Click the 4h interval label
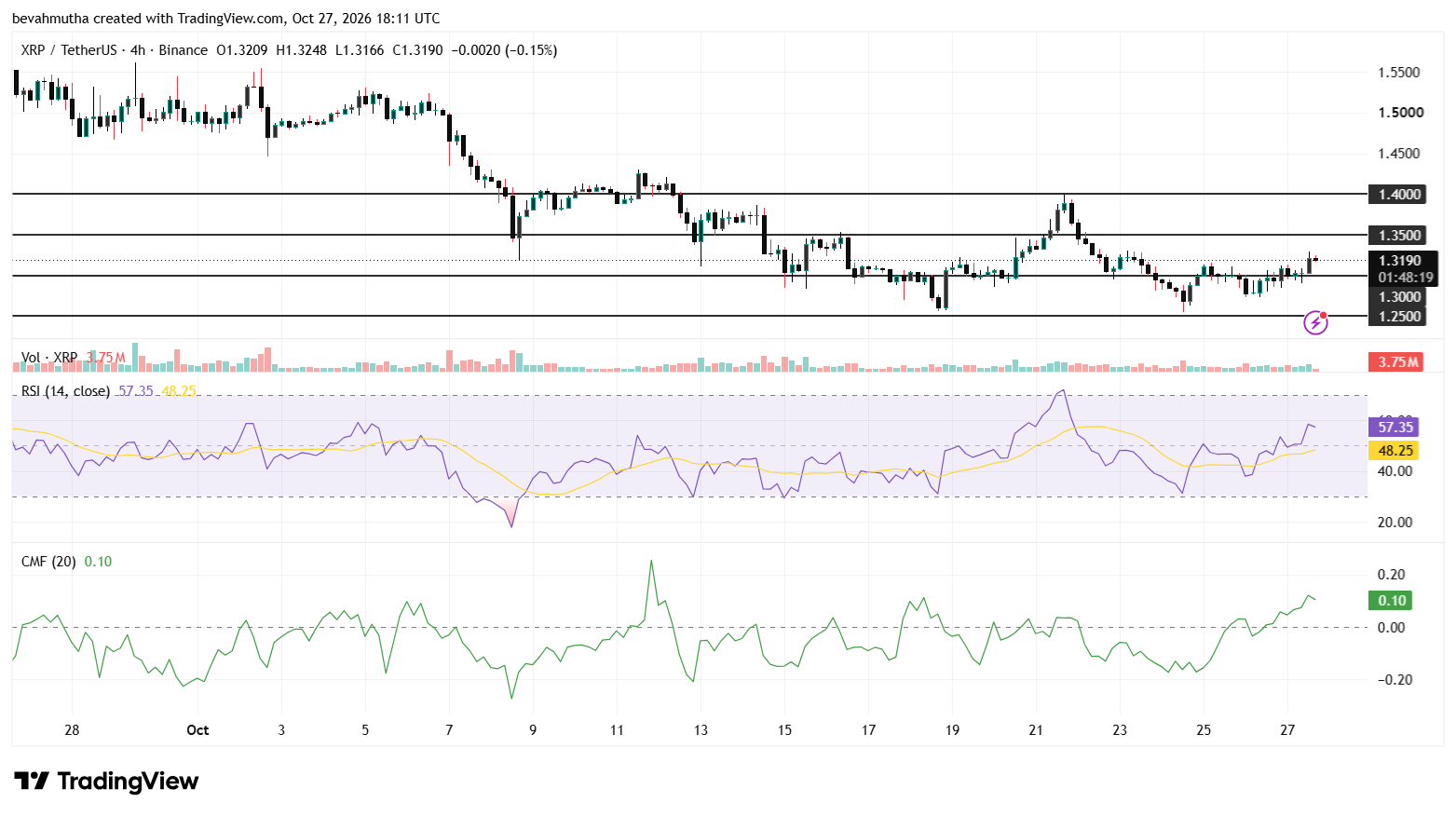 138,50
